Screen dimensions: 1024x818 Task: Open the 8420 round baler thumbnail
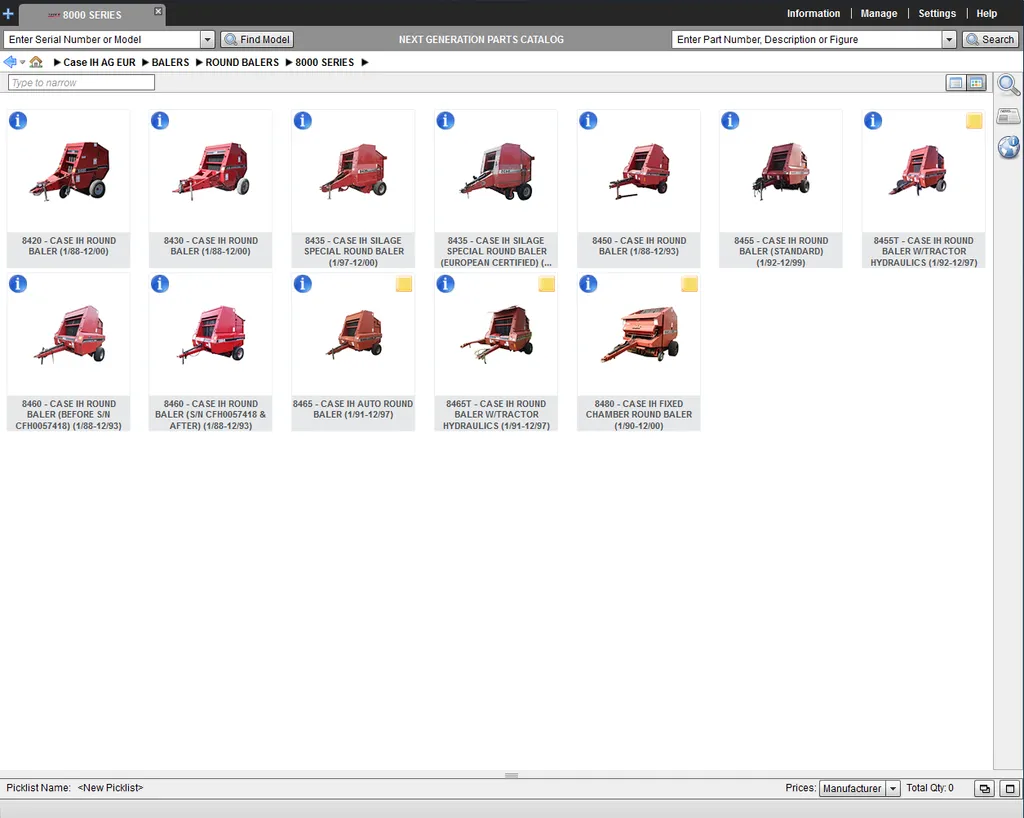click(x=69, y=172)
